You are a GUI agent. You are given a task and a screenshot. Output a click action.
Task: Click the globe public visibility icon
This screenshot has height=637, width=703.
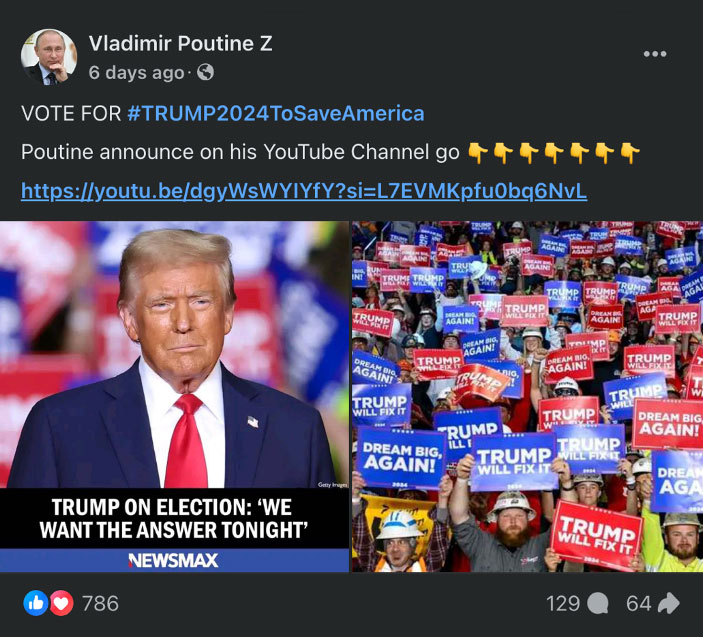pyautogui.click(x=205, y=73)
